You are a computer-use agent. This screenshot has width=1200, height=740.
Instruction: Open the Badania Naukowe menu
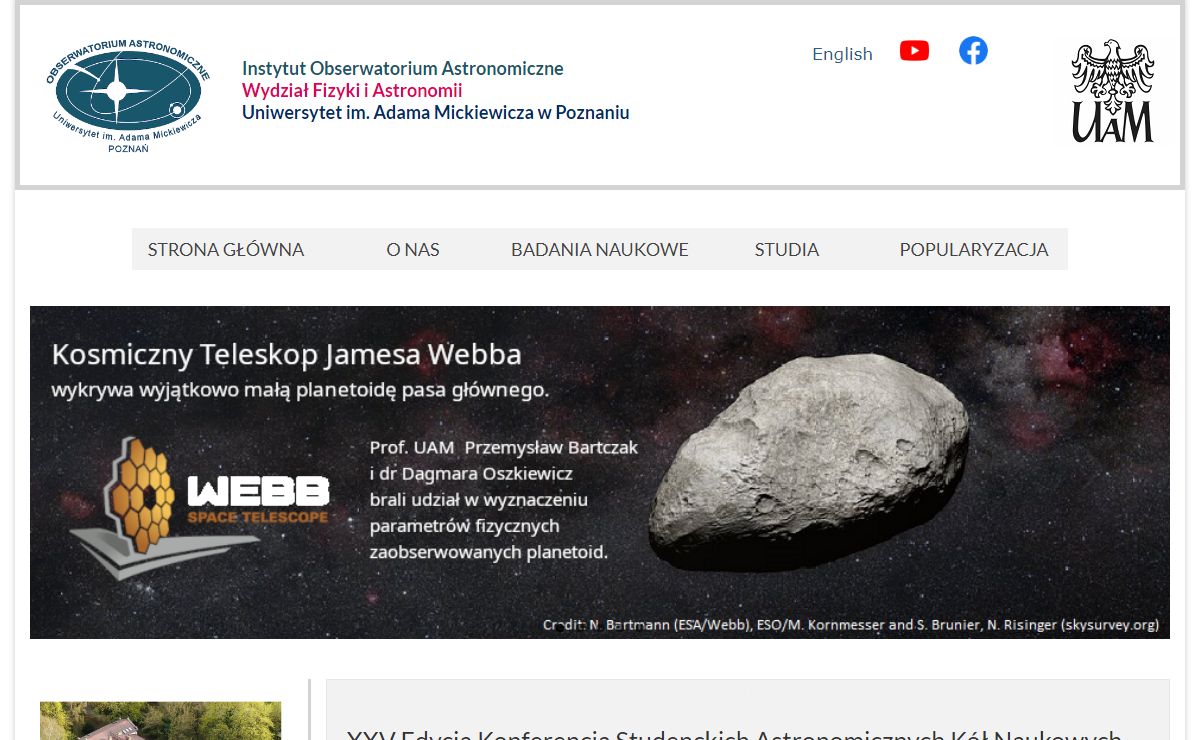click(x=600, y=249)
